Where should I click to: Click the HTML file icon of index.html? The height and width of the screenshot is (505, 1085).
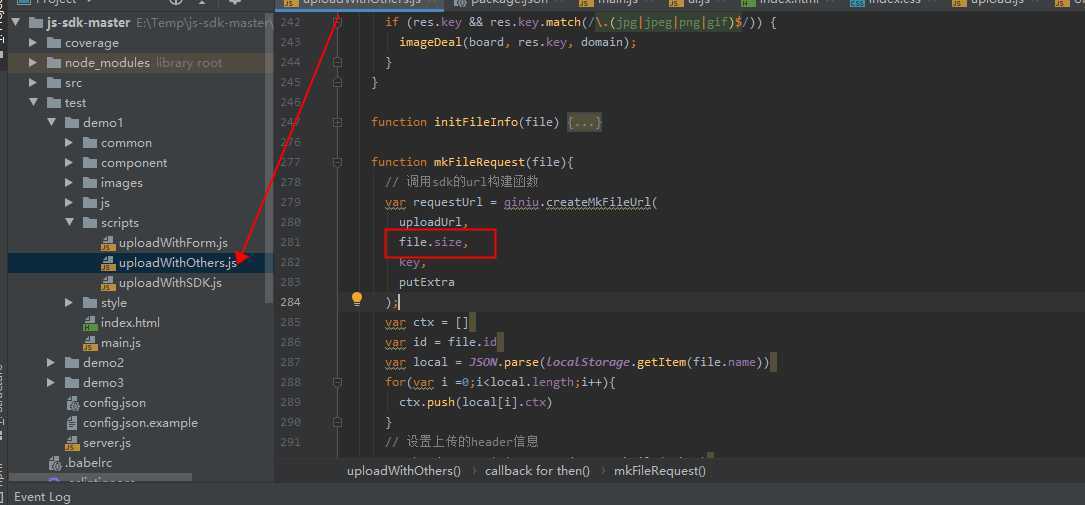pyautogui.click(x=90, y=323)
